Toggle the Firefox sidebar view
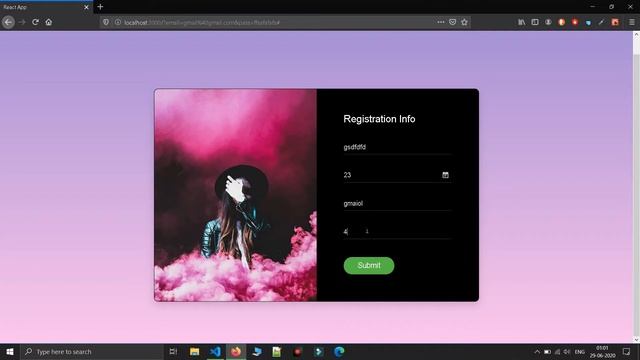Image resolution: width=640 pixels, height=360 pixels. tap(535, 22)
